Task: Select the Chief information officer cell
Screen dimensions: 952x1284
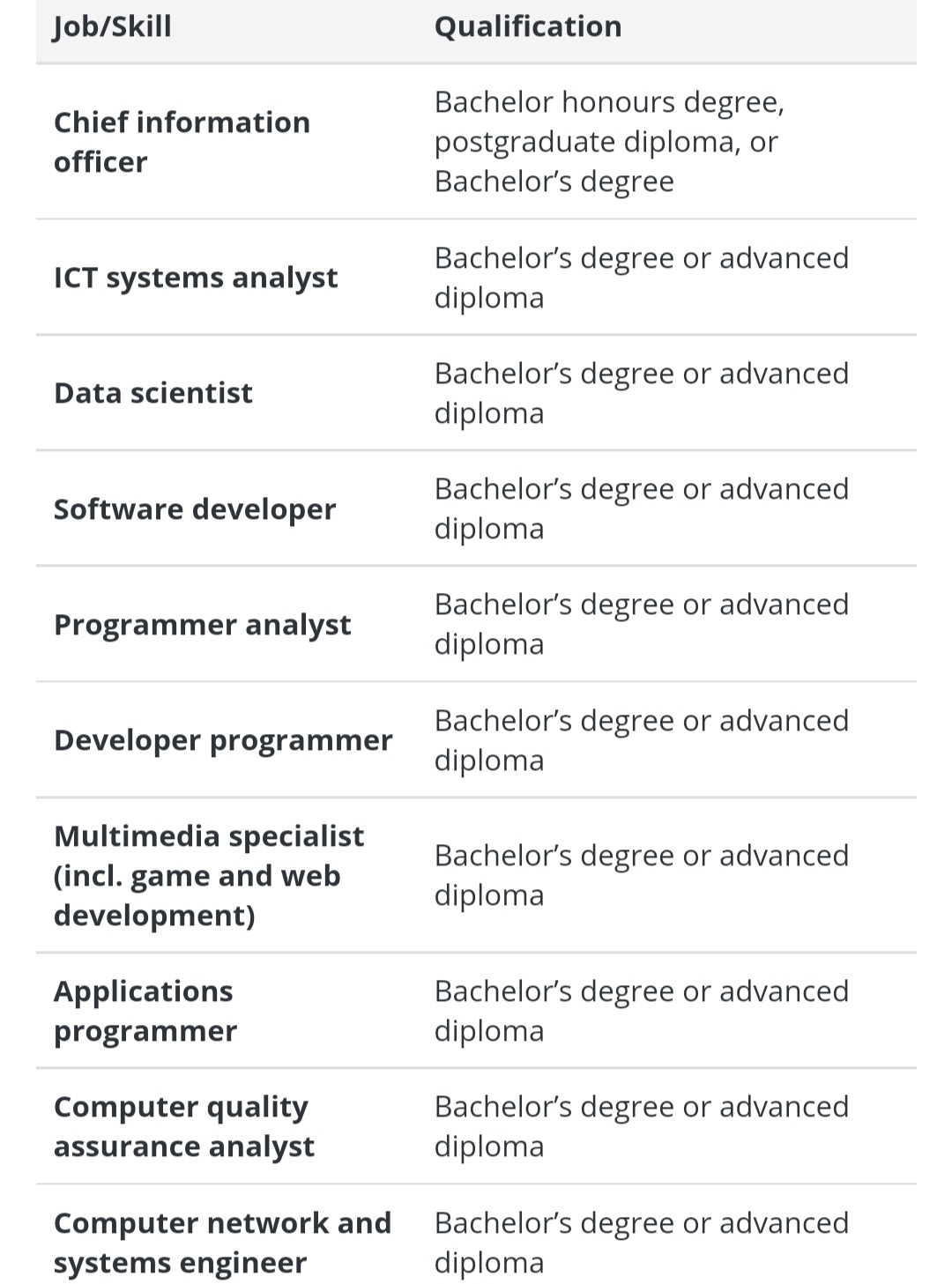Action: click(182, 142)
